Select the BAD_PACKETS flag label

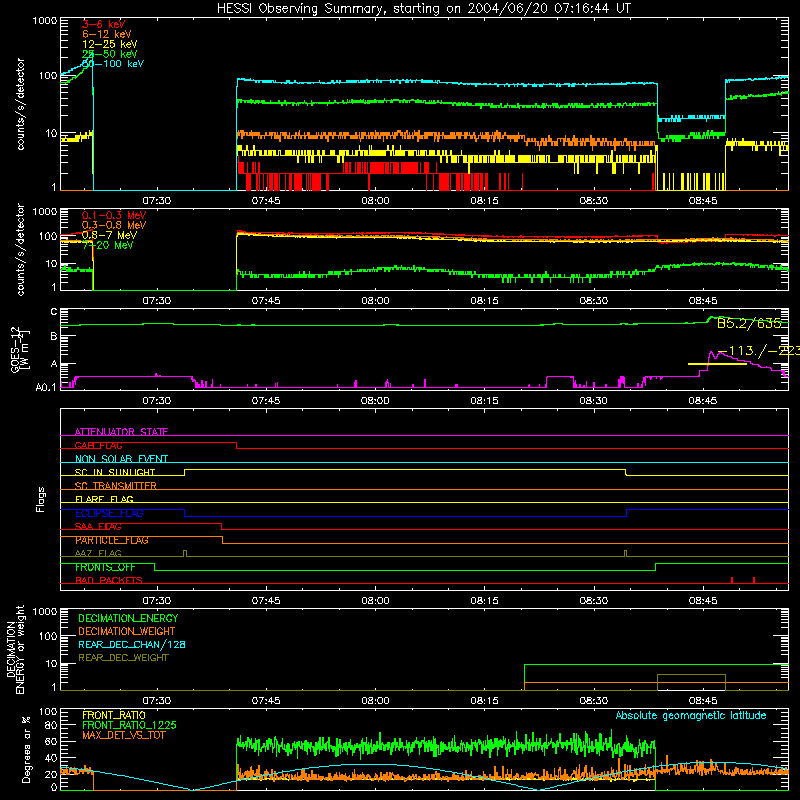click(109, 580)
